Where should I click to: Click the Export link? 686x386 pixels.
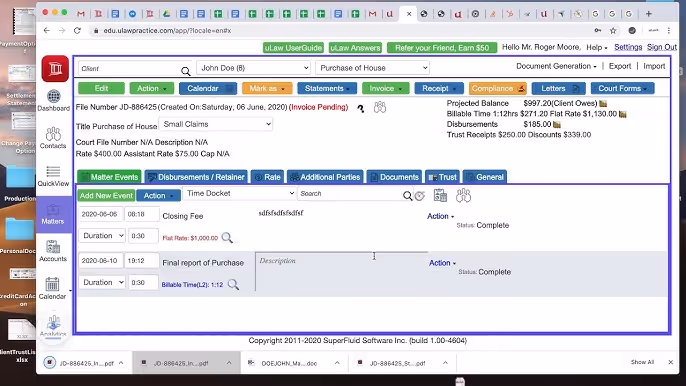(620, 66)
